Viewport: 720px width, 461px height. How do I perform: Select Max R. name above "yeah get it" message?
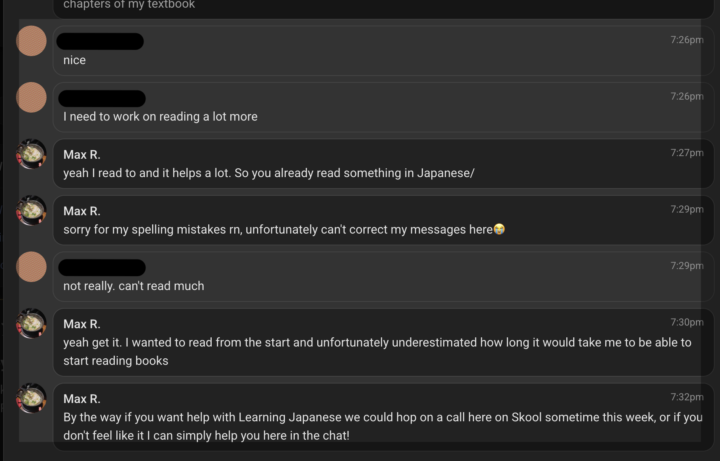[x=82, y=324]
